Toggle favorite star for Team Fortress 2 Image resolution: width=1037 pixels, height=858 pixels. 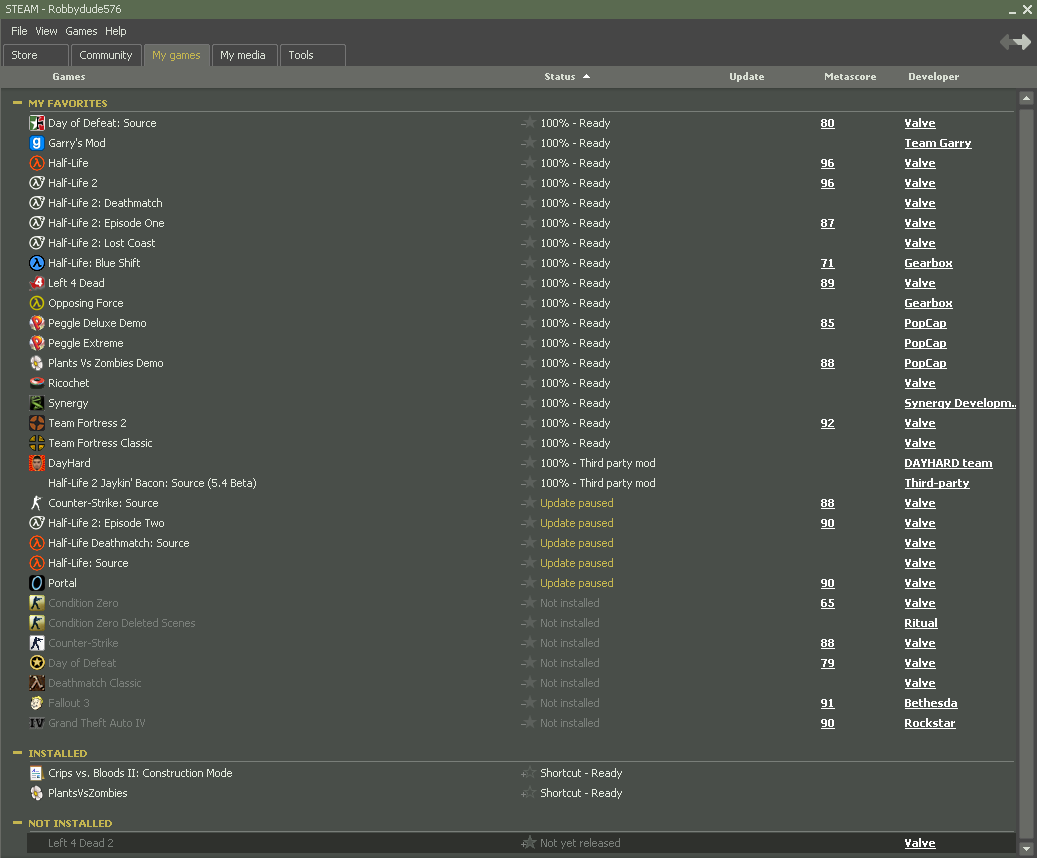click(x=528, y=423)
